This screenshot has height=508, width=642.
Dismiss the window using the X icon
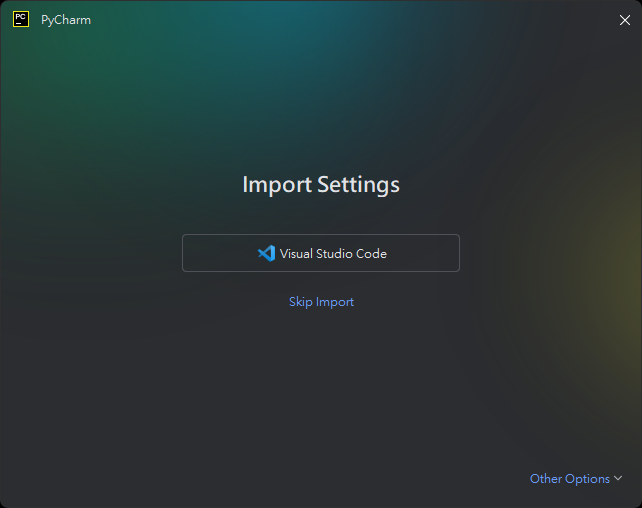tap(624, 20)
